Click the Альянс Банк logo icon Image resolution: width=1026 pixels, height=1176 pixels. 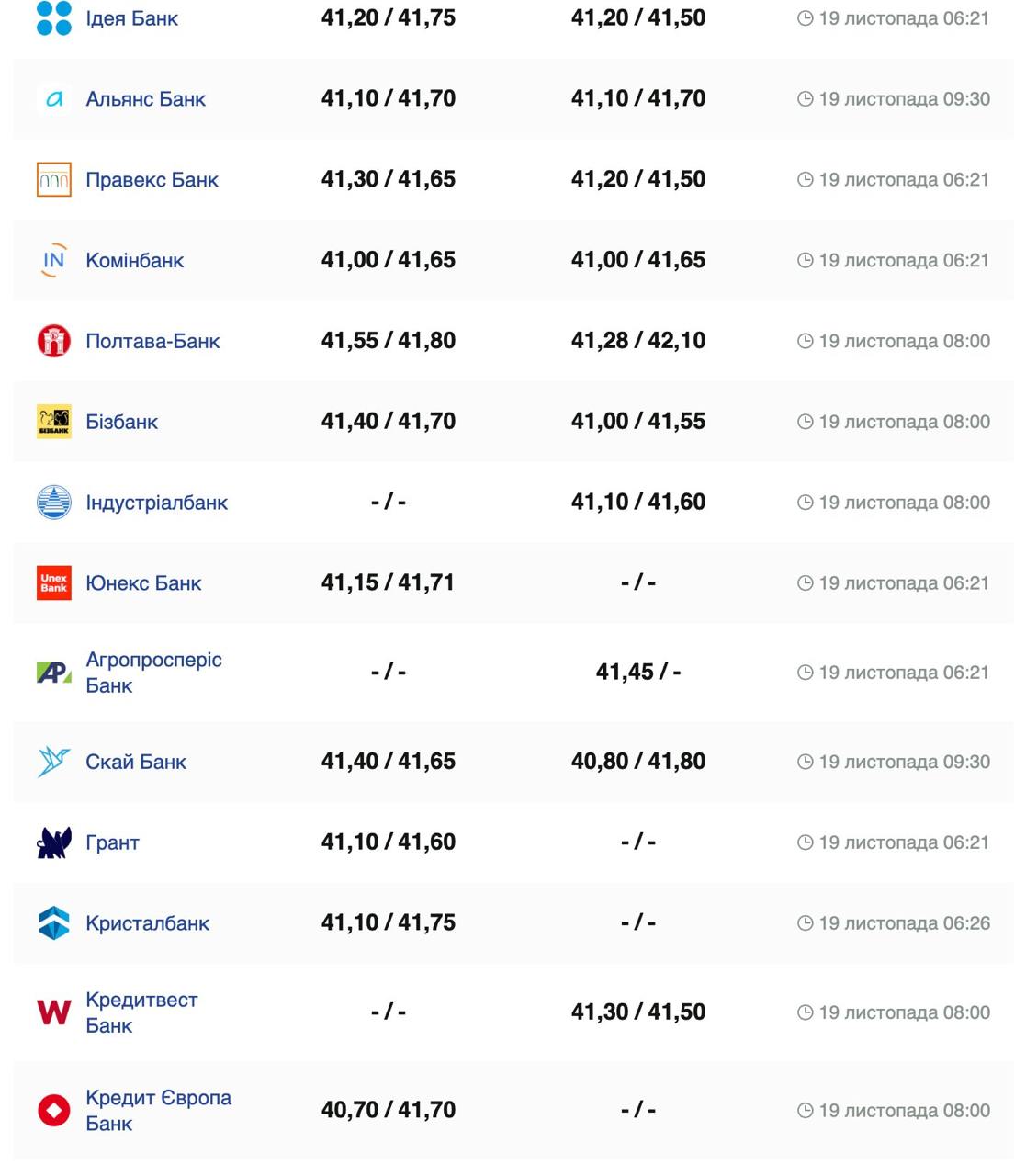pos(54,99)
